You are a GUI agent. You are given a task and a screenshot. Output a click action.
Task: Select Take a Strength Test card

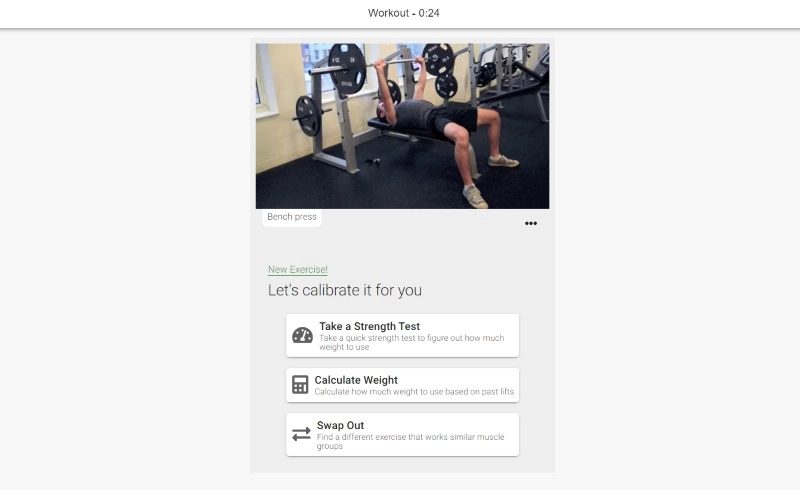coord(403,335)
